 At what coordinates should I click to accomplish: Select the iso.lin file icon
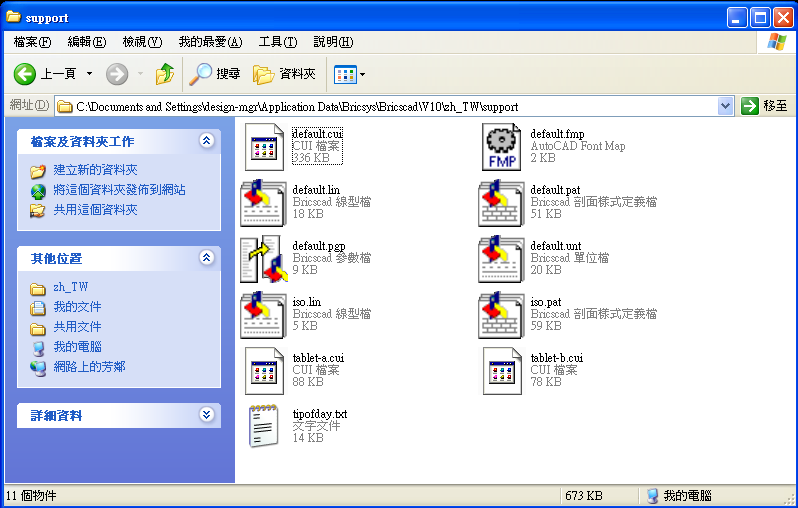(263, 315)
